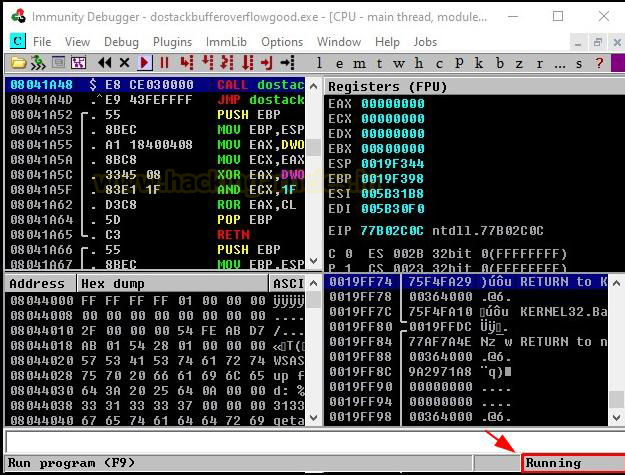Click the hex dump pane scroll-up arrow
Screen dimensions: 625x475
(x=314, y=284)
